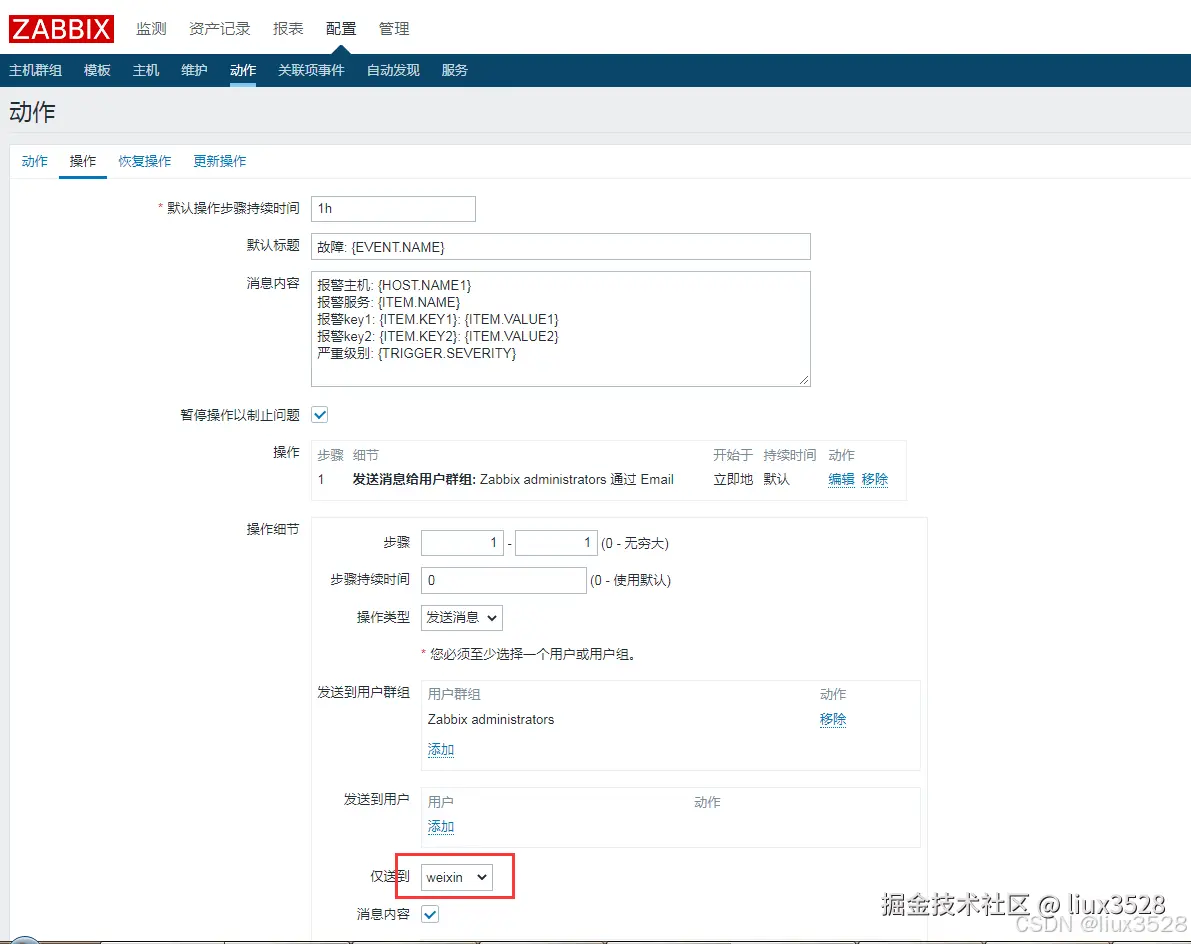Go to 主机 submenu
The image size is (1191, 944).
pos(146,70)
